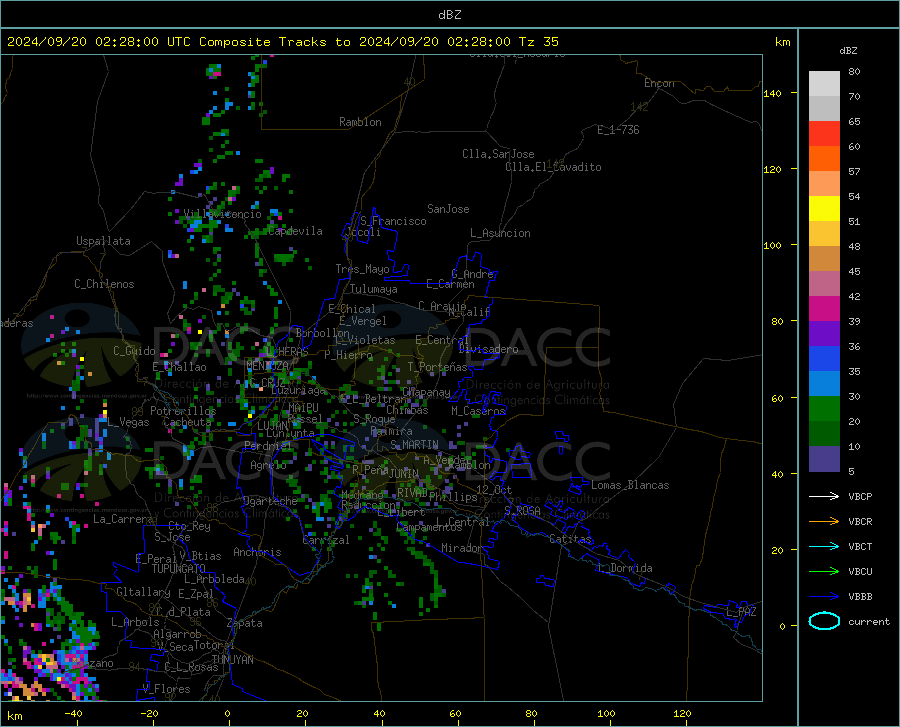Click the Catitas label
The image size is (900, 727).
(x=570, y=539)
